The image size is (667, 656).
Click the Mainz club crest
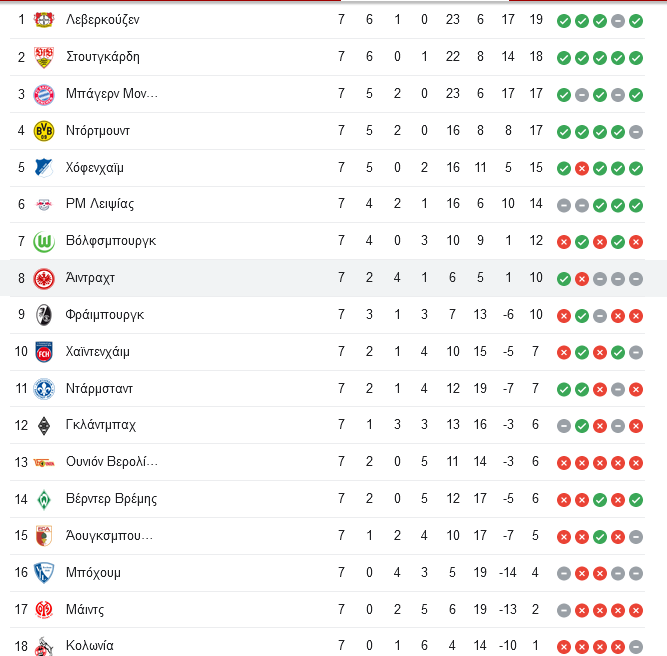tap(44, 610)
